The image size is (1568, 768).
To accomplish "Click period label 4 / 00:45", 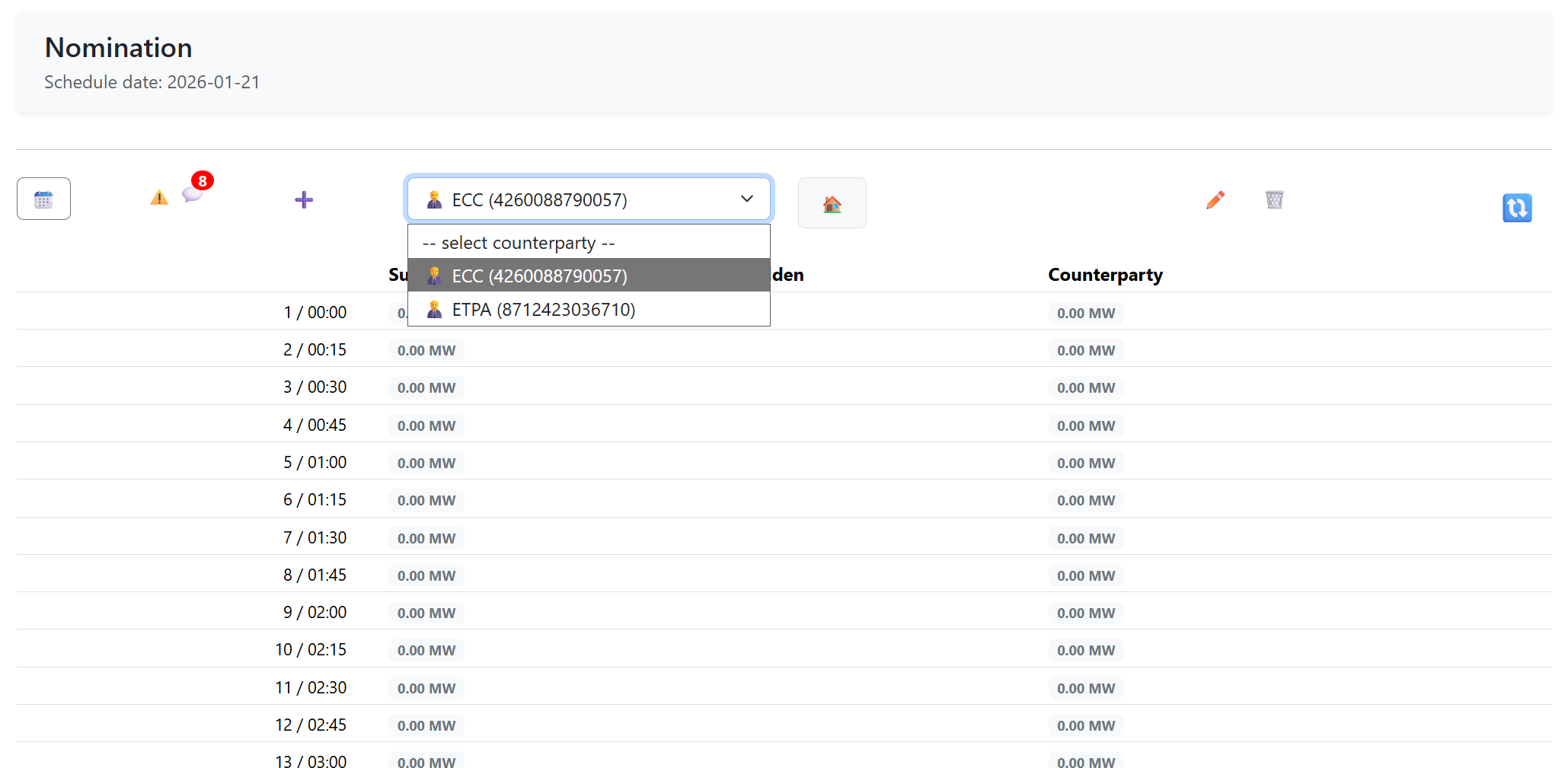I will (x=315, y=425).
